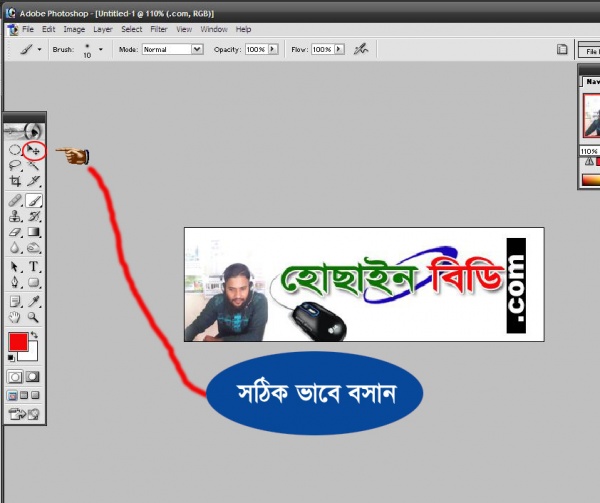Image resolution: width=600 pixels, height=503 pixels.
Task: Switch to the Navigator tab
Action: tap(592, 82)
